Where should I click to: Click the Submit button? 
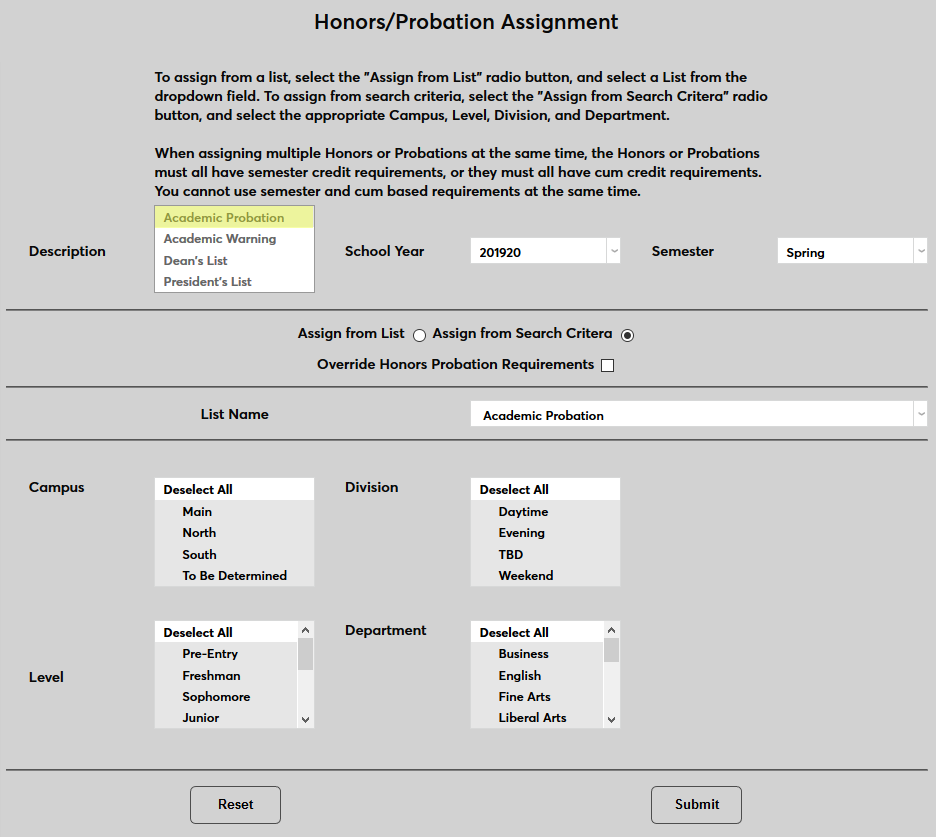click(x=696, y=804)
